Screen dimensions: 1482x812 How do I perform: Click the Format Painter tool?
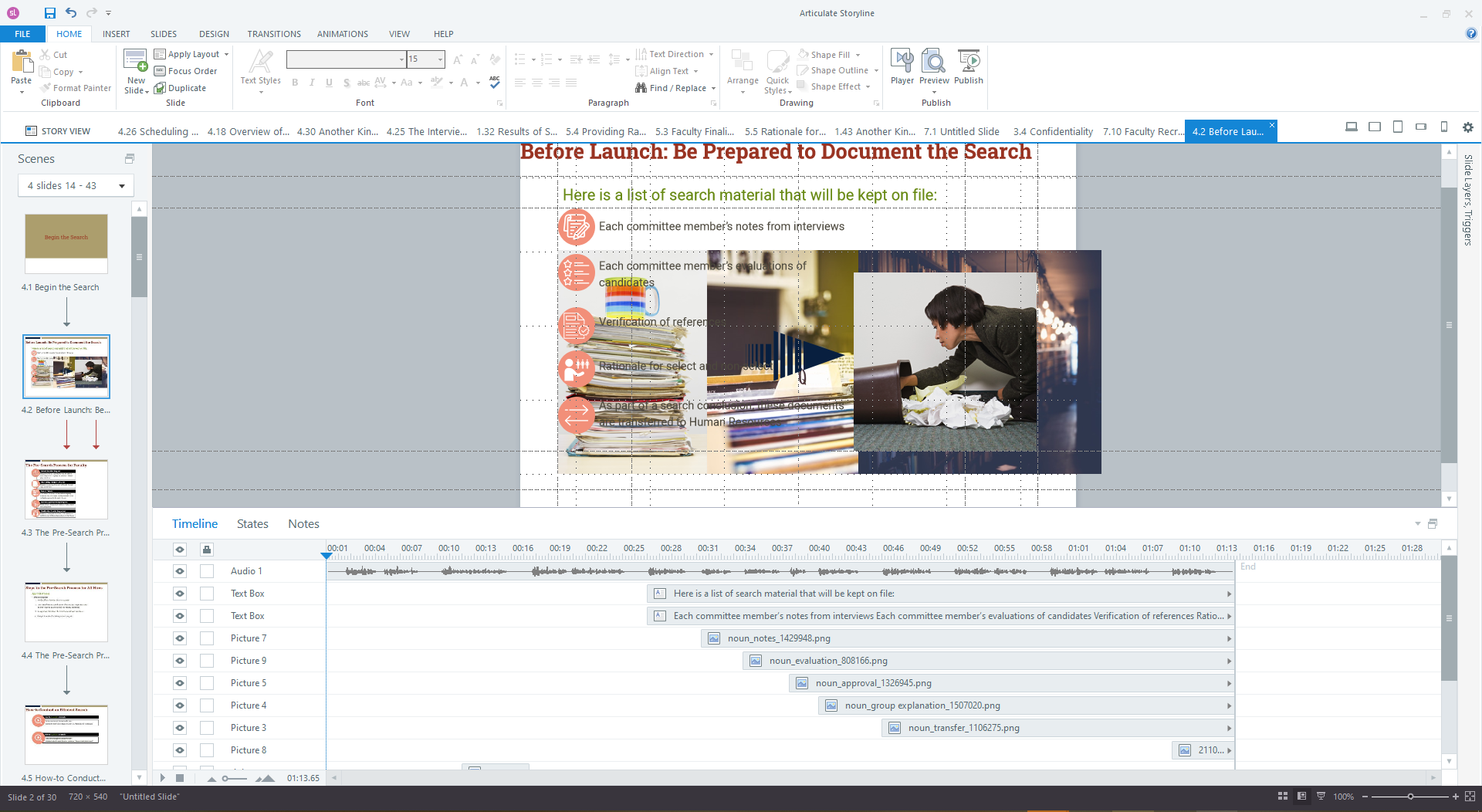76,88
